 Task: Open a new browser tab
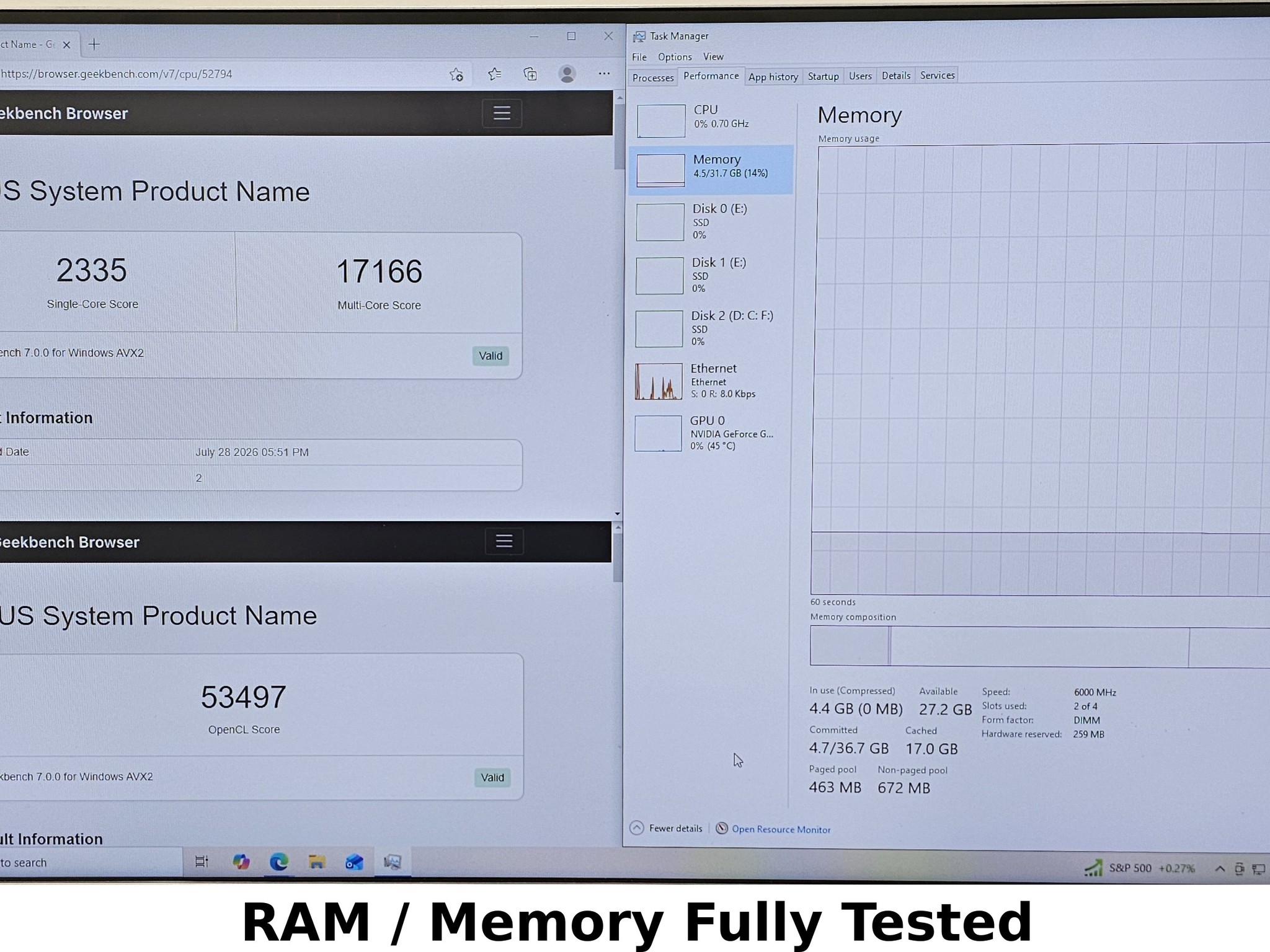94,44
